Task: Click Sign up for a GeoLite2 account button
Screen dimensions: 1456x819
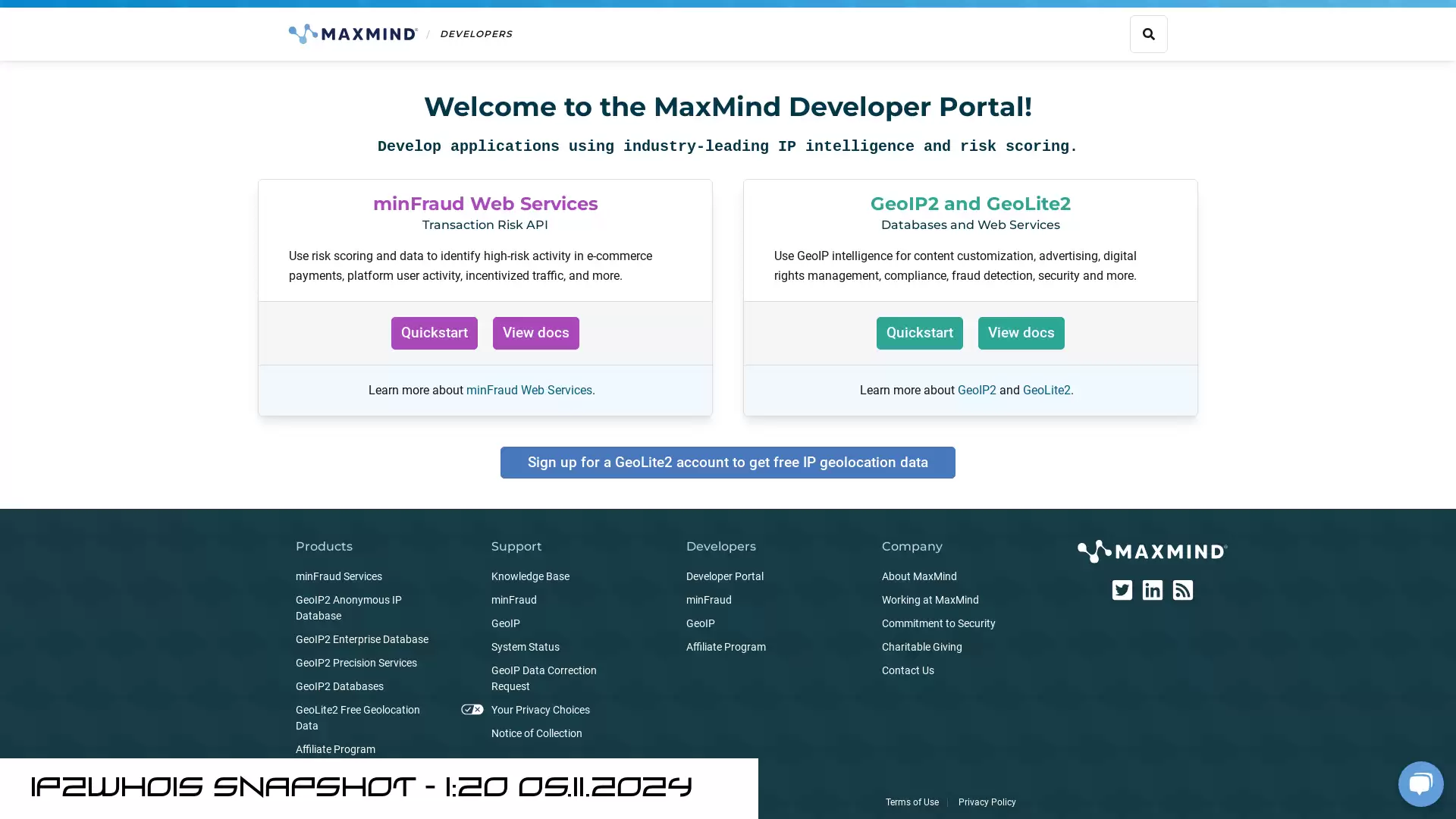Action: [727, 463]
